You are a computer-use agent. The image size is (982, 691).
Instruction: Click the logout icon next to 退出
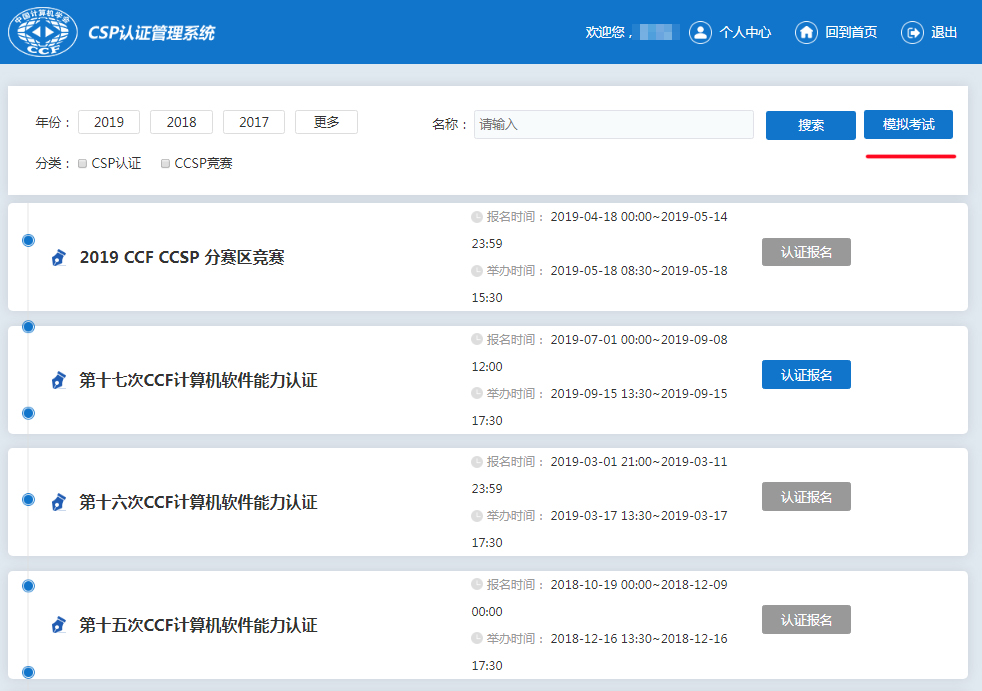pyautogui.click(x=912, y=32)
